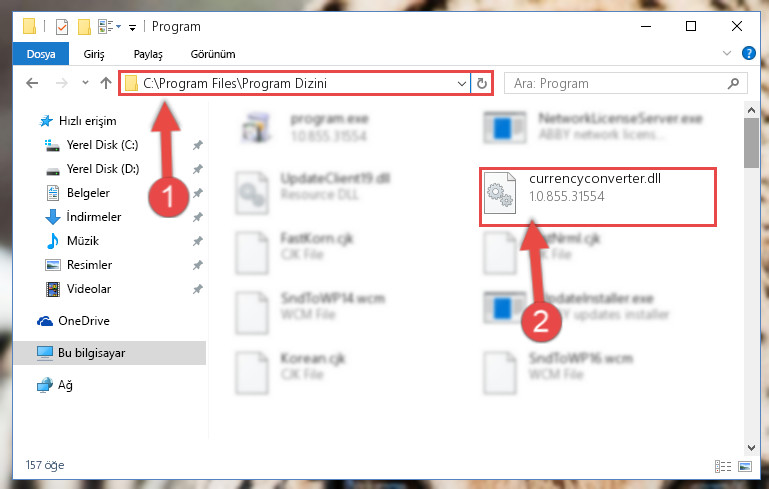Click the Properties quick access icon
This screenshot has width=769, height=489.
[62, 26]
